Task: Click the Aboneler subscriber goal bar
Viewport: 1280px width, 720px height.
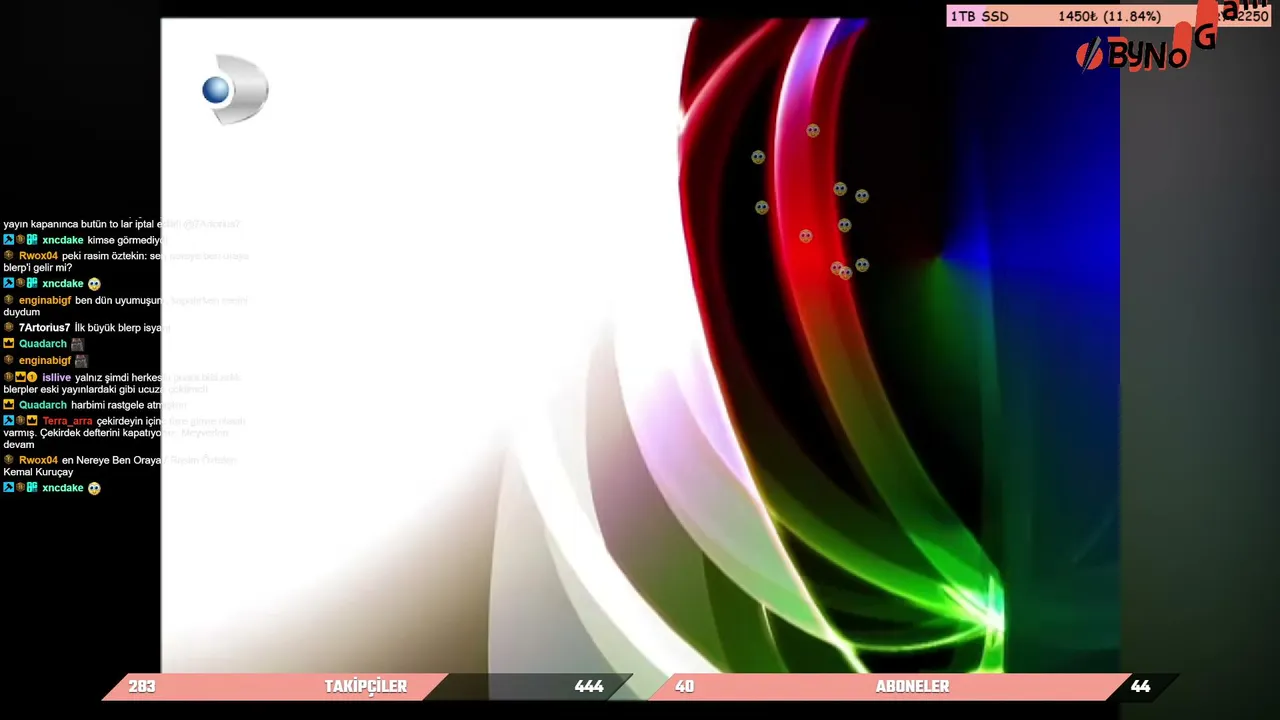Action: tap(913, 686)
